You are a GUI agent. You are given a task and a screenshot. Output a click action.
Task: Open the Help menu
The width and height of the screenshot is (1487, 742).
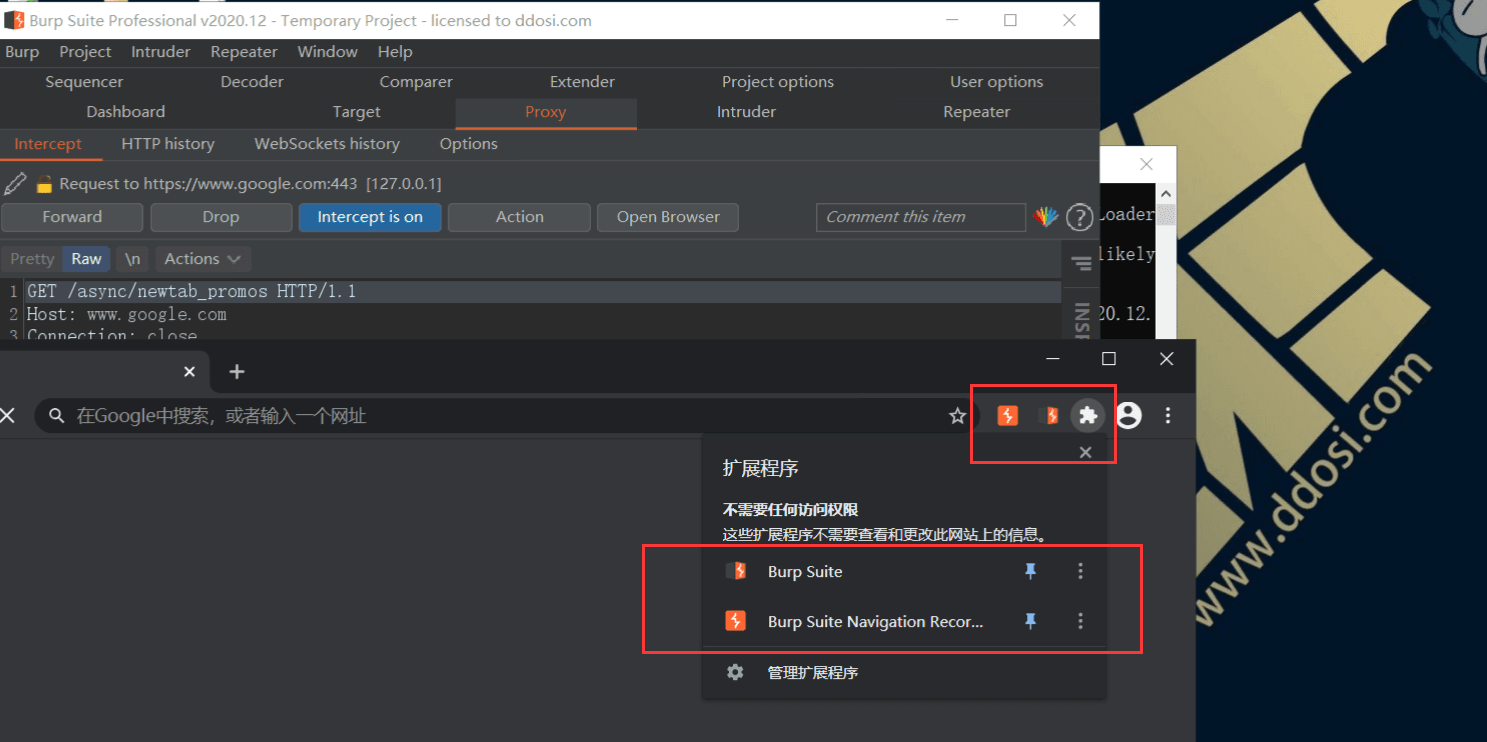(395, 52)
